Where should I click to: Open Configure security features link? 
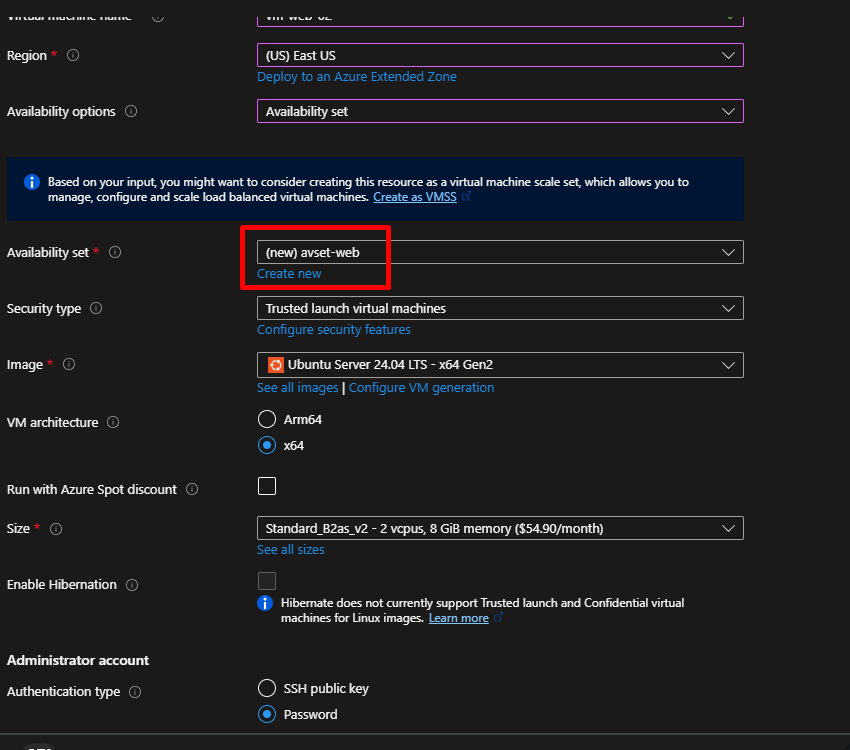coord(333,330)
